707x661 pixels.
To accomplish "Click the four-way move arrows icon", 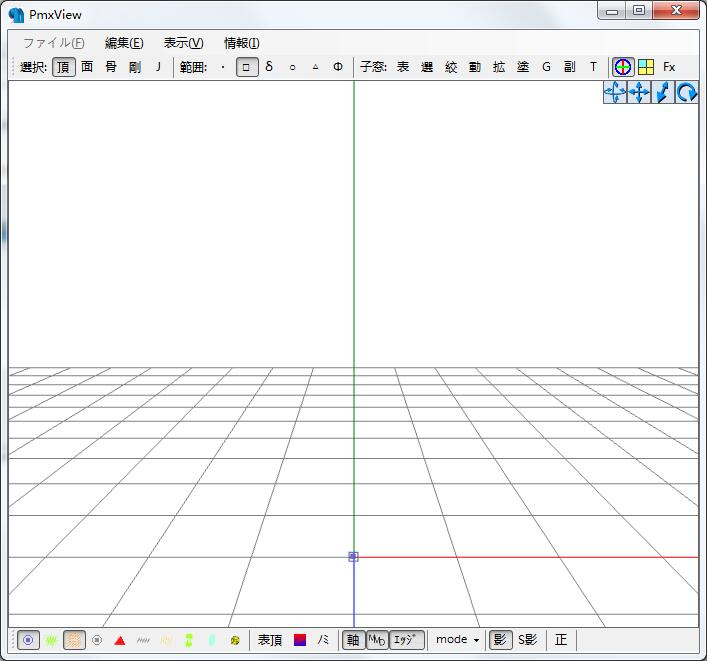I will pos(639,93).
